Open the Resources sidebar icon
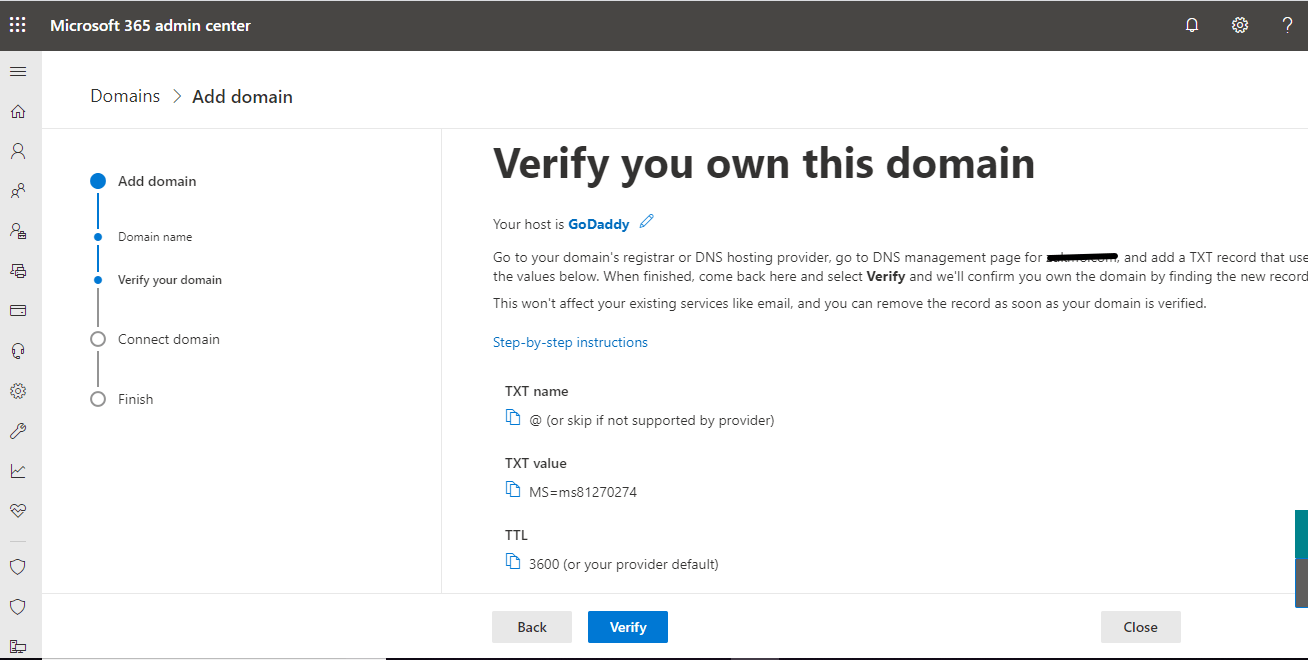The height and width of the screenshot is (660, 1308). pos(18,271)
